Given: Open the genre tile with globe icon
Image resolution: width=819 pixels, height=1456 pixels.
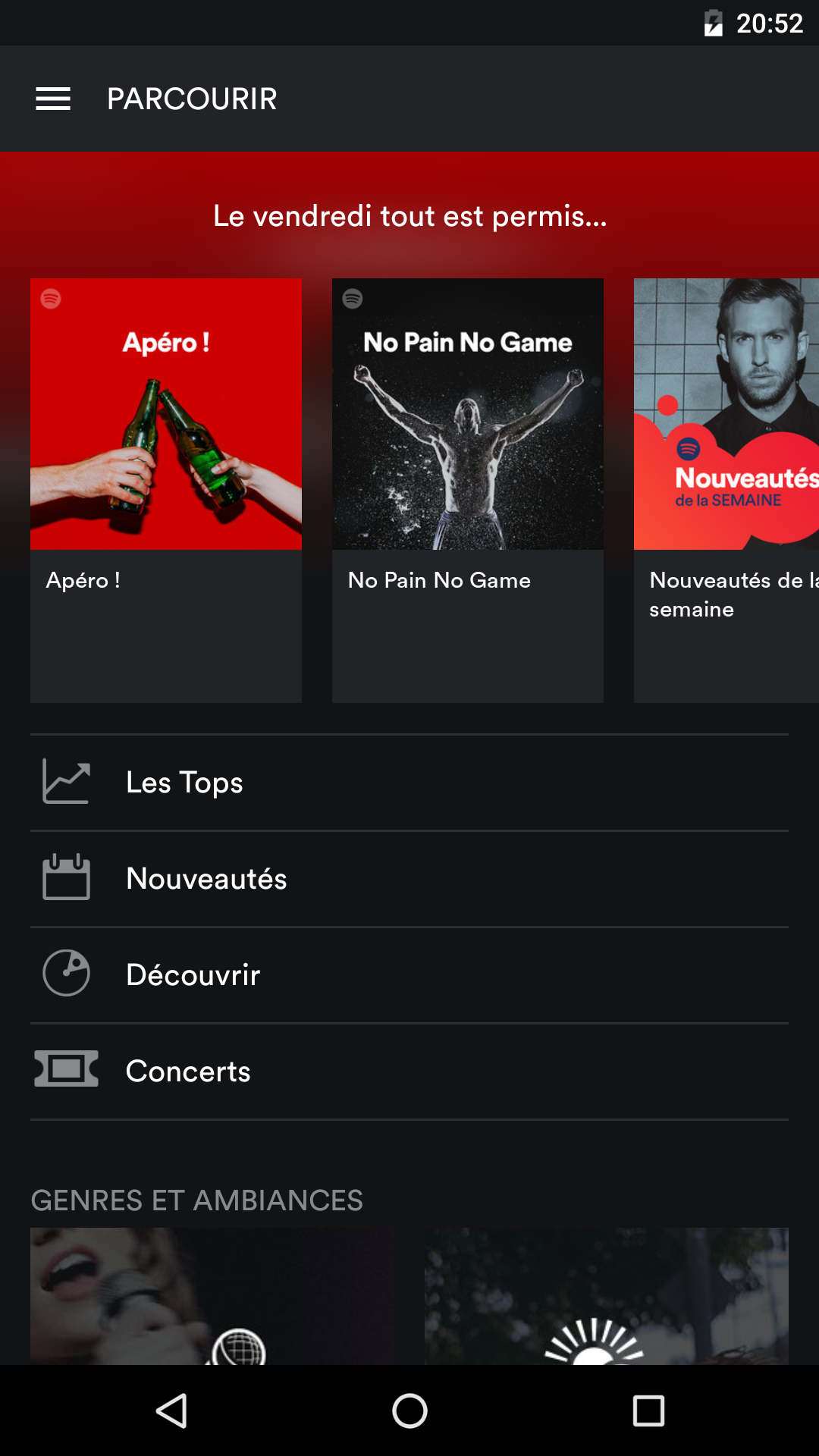Looking at the screenshot, I should coord(212,1297).
